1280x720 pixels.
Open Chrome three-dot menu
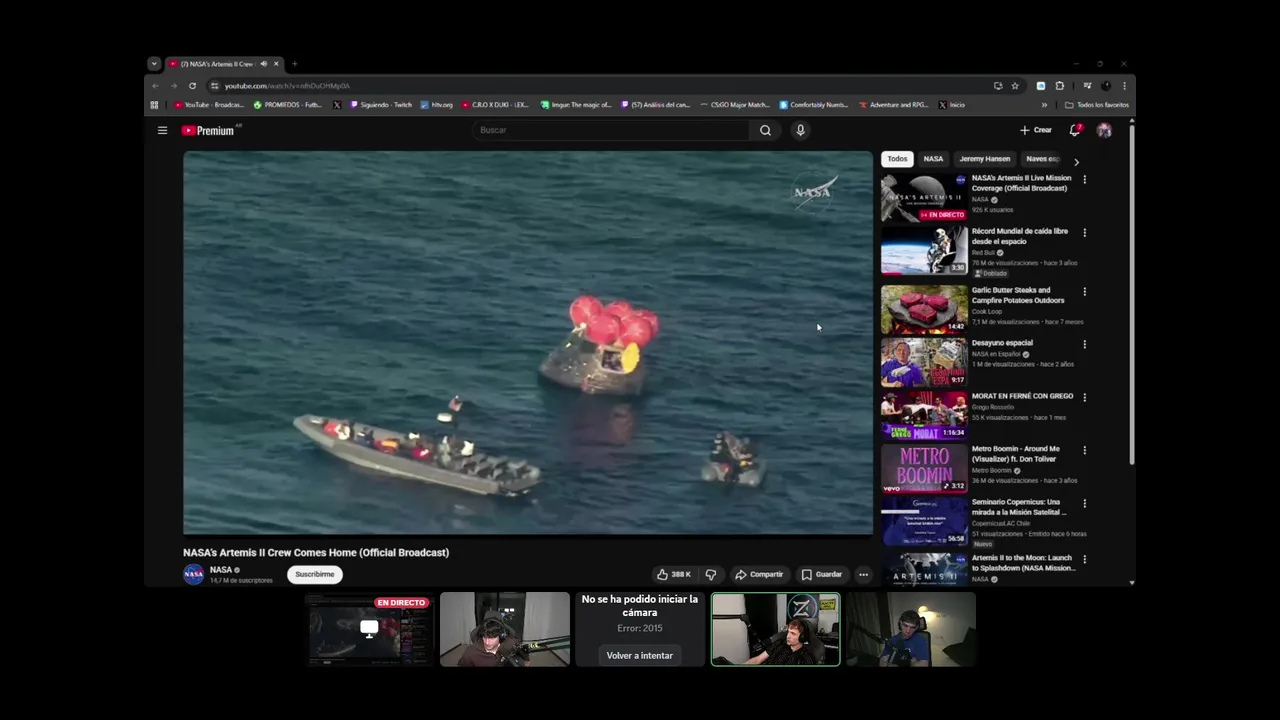1124,86
